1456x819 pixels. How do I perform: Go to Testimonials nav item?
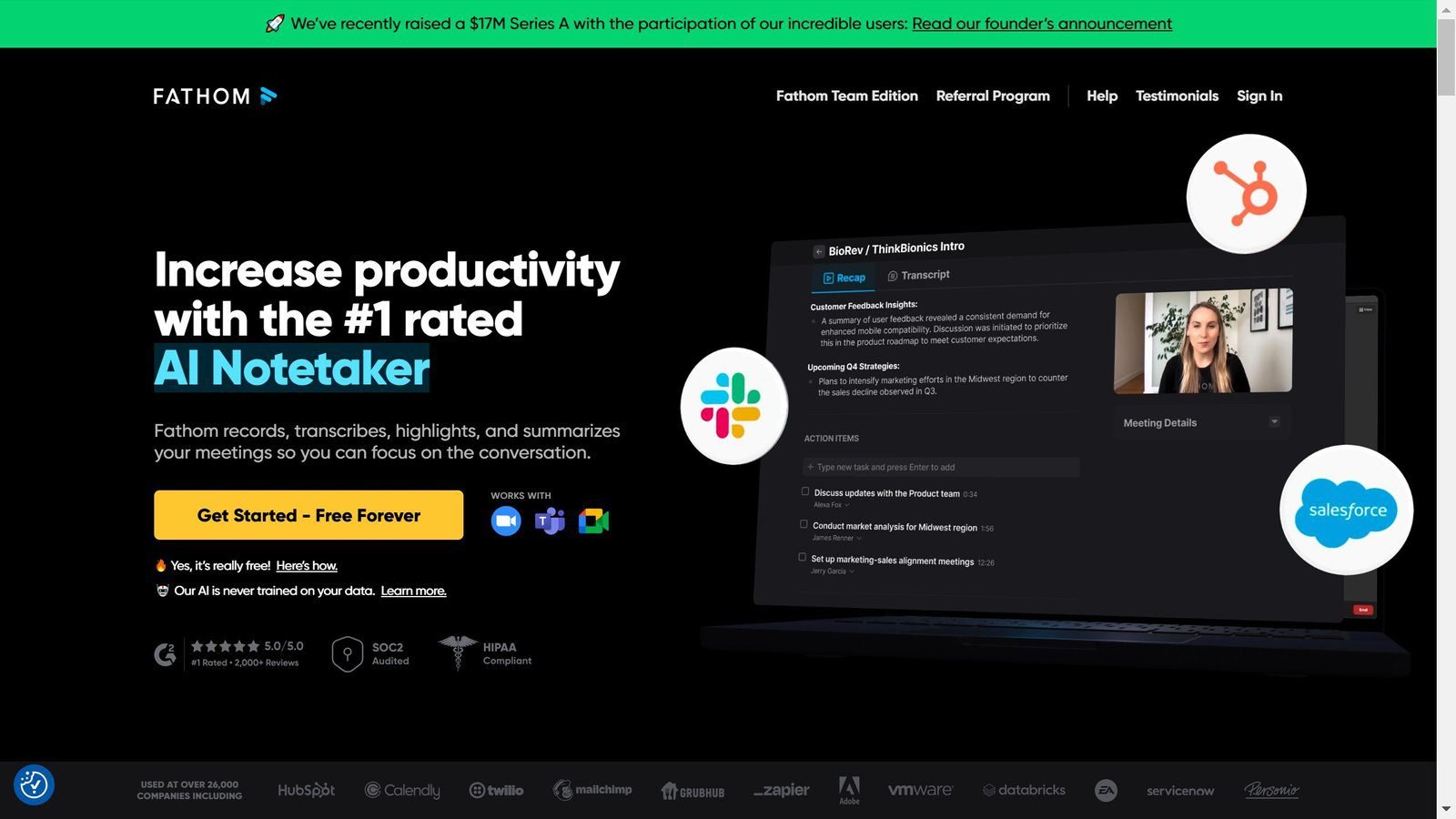coord(1177,96)
